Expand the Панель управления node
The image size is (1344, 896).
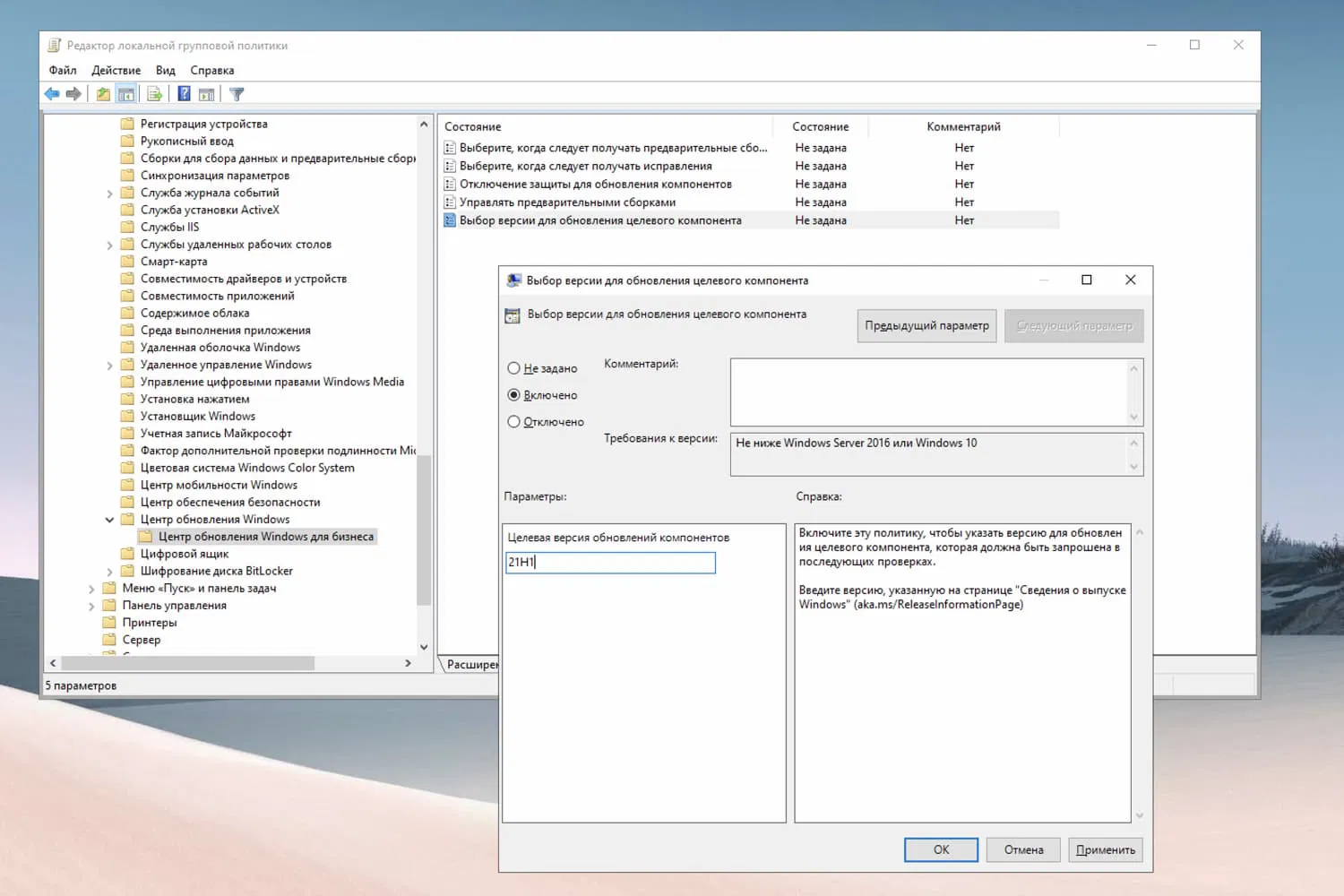pyautogui.click(x=91, y=606)
